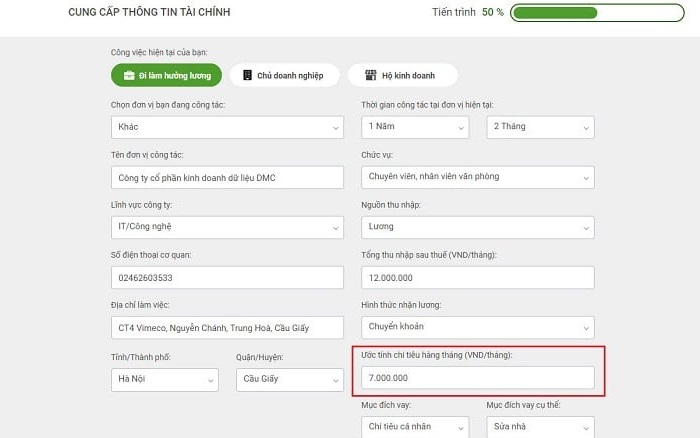
Task: Click the company name field "Tên đơn vị công tác"
Action: point(227,177)
